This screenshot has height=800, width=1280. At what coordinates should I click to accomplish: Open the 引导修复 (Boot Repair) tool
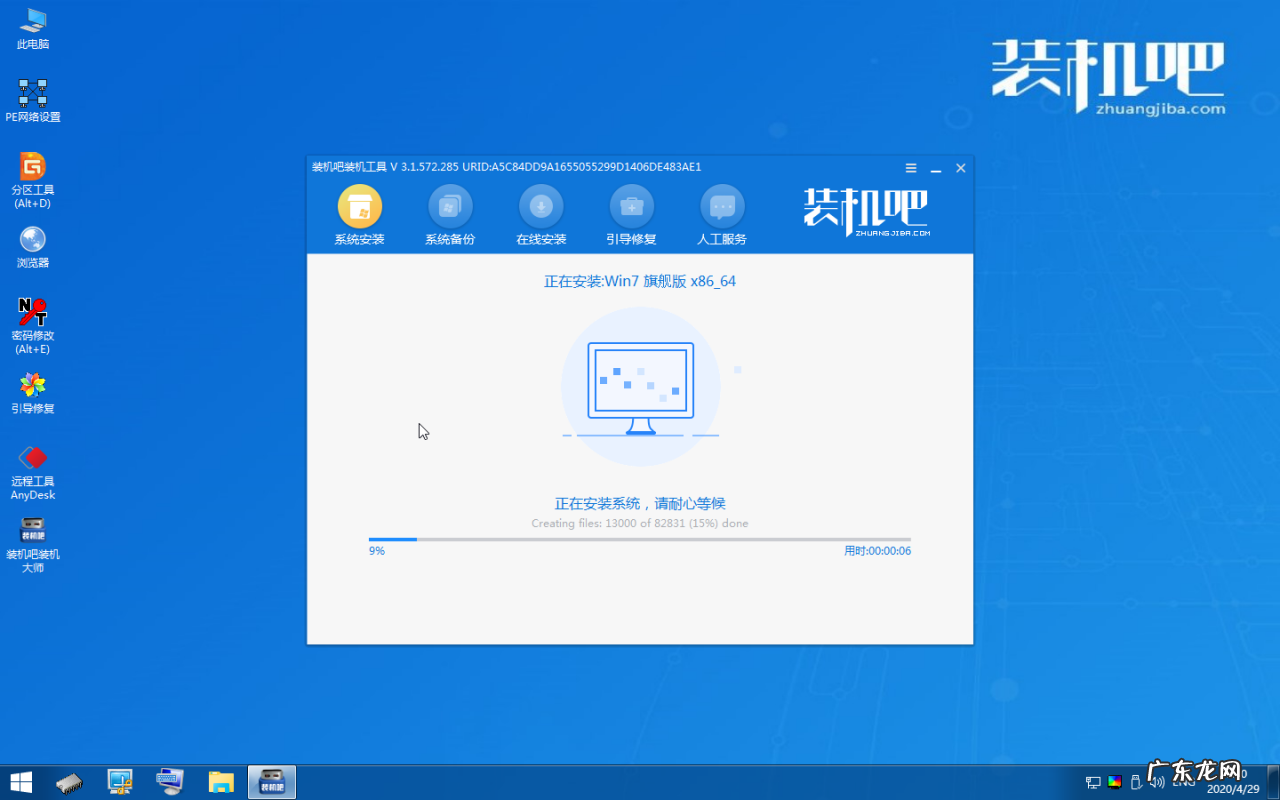[631, 213]
